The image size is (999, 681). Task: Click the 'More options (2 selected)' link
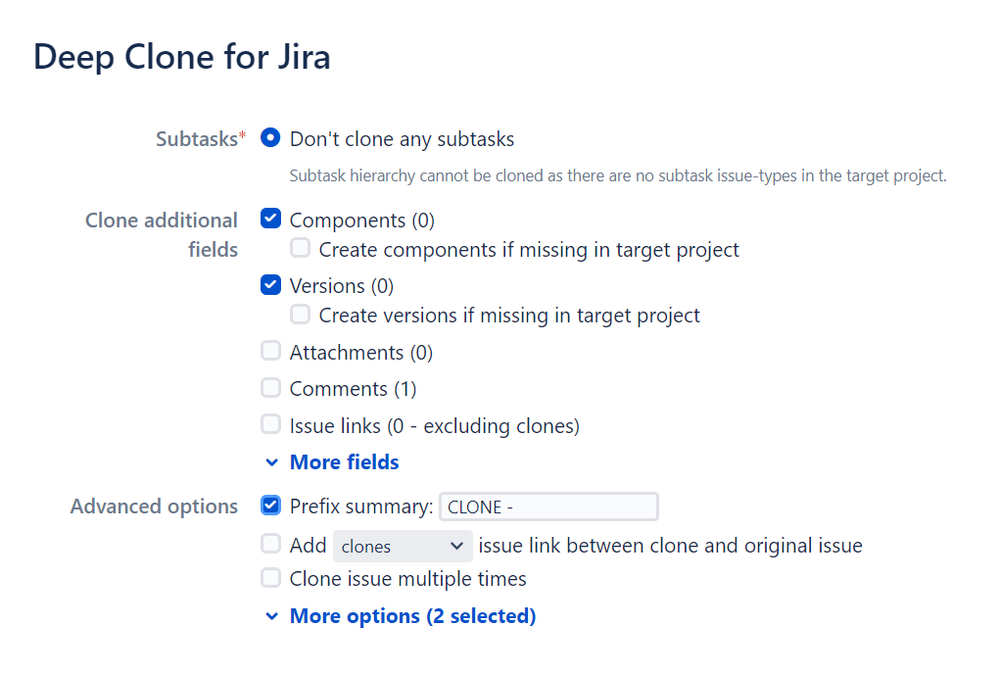click(x=413, y=616)
